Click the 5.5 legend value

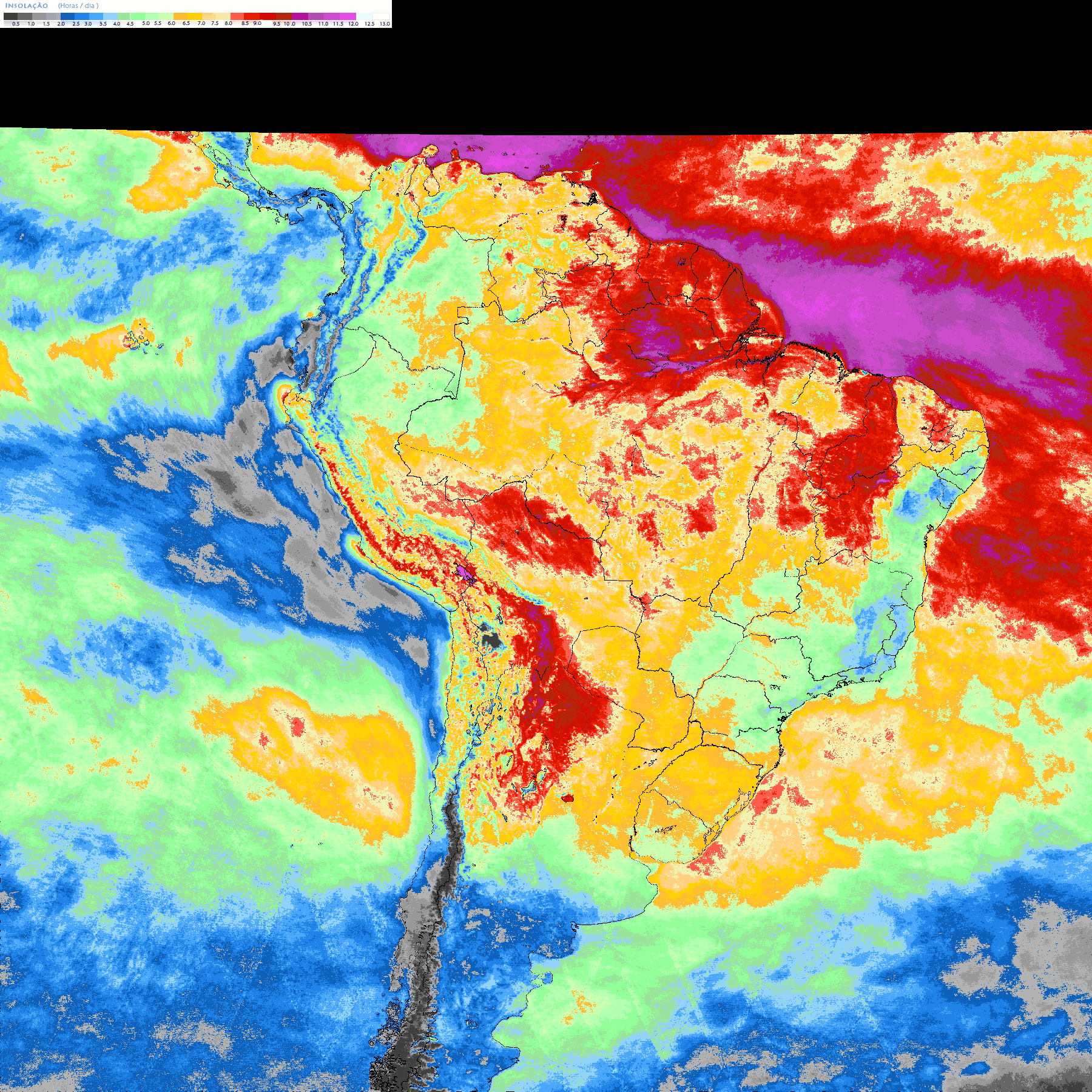[x=158, y=23]
